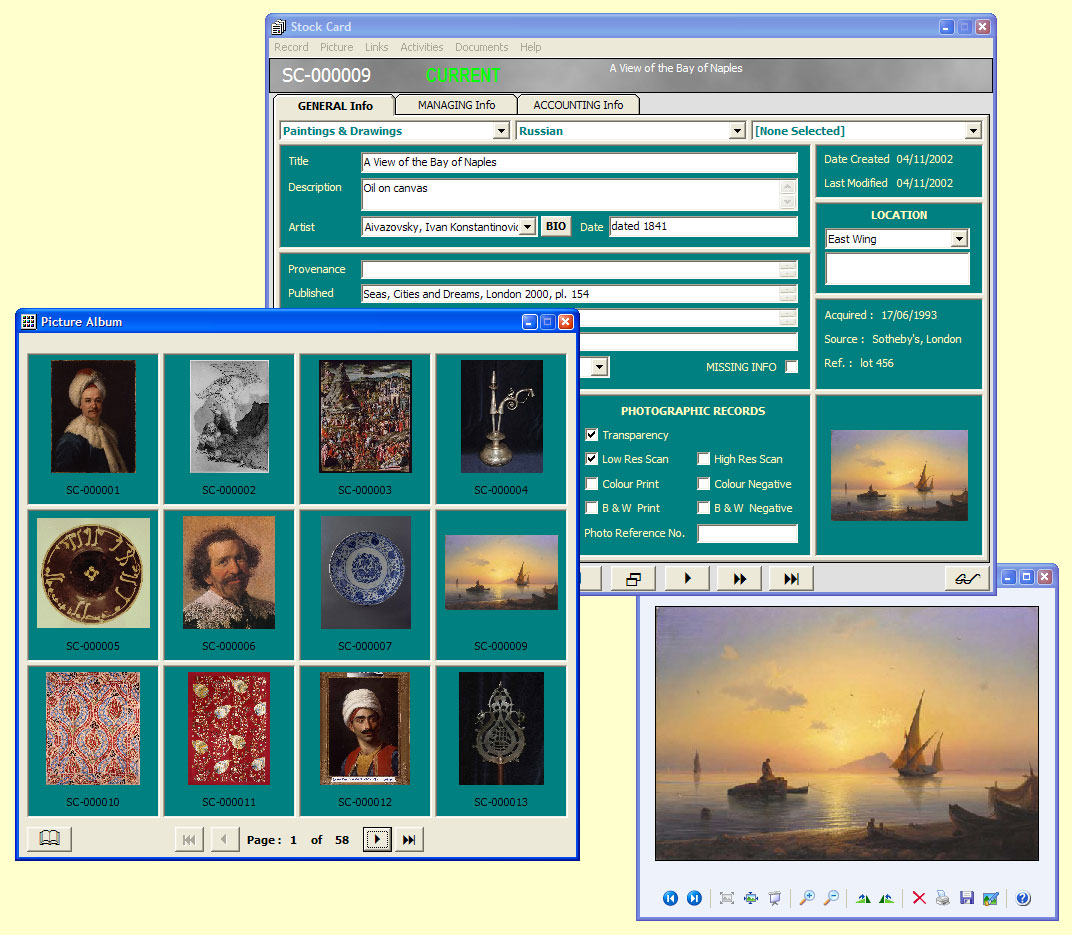Open the Record menu
Image resolution: width=1072 pixels, height=935 pixels.
tap(291, 47)
